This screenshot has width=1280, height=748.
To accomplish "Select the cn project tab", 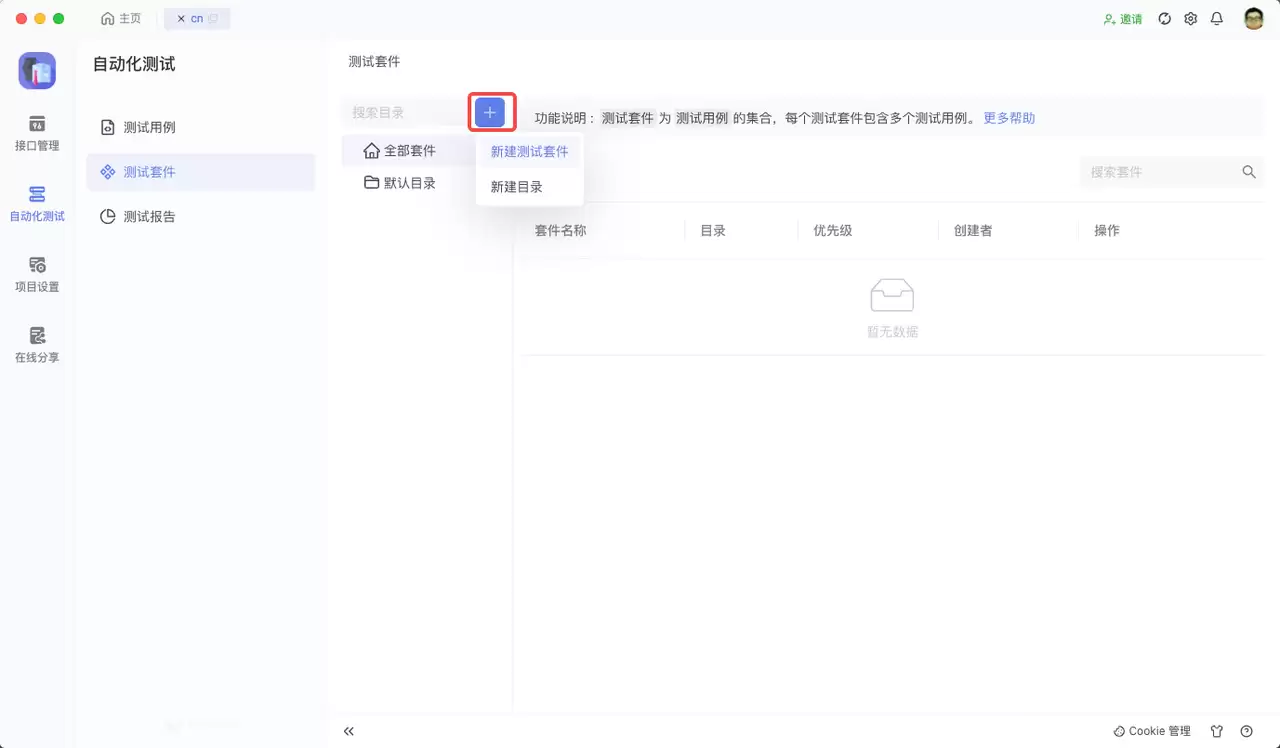I will tap(197, 19).
